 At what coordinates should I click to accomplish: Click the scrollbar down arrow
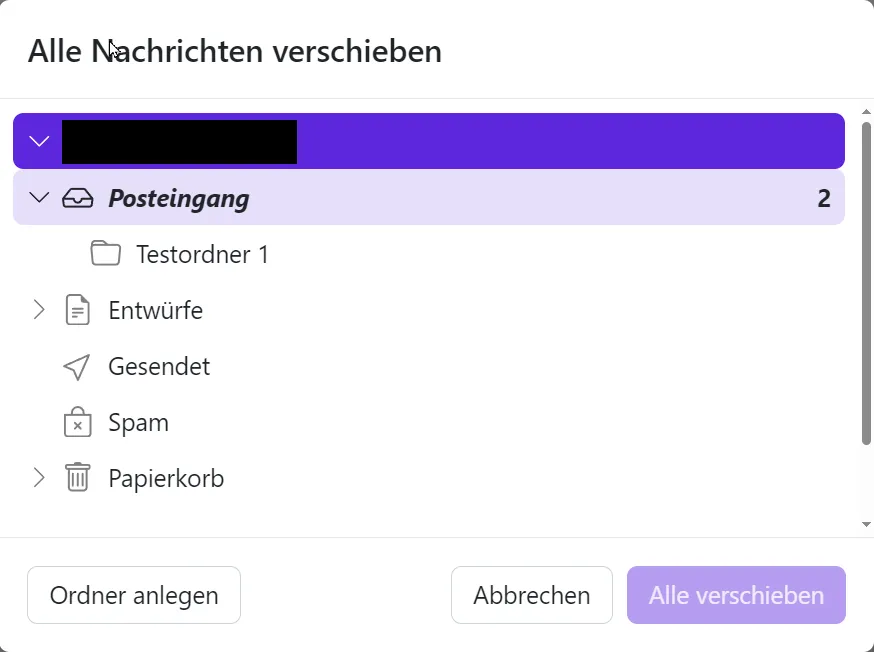pyautogui.click(x=866, y=522)
